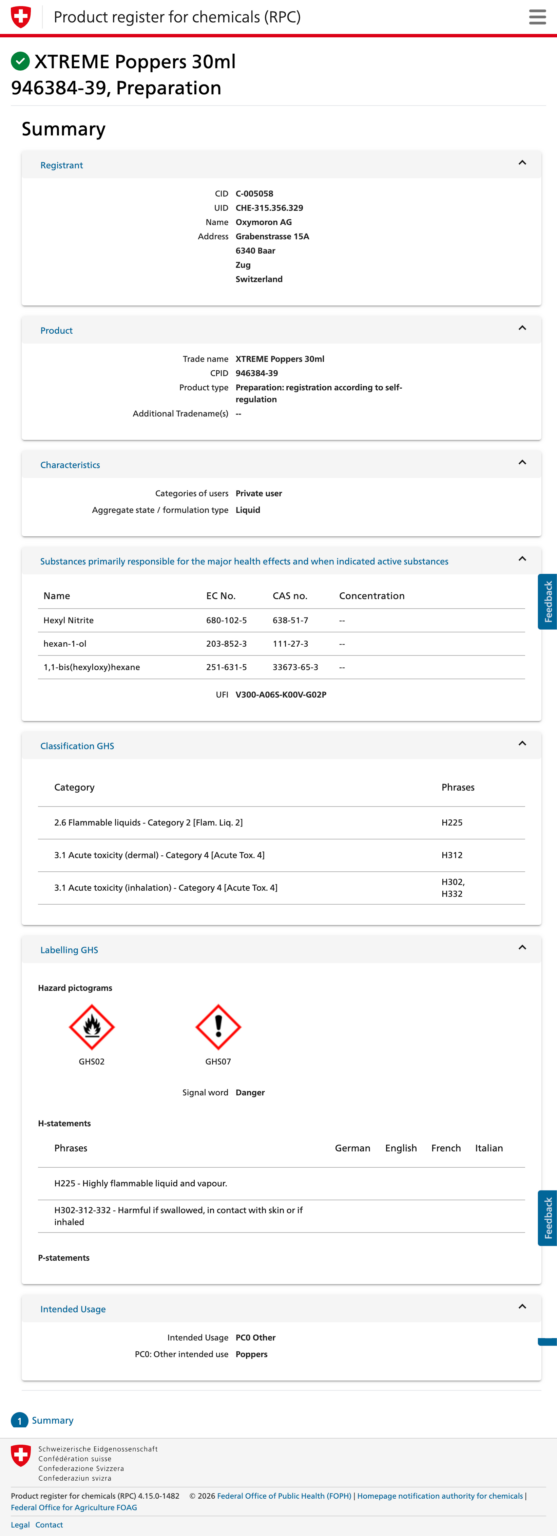Click the CPID value 946384-39
This screenshot has width=557, height=1536.
[x=257, y=373]
